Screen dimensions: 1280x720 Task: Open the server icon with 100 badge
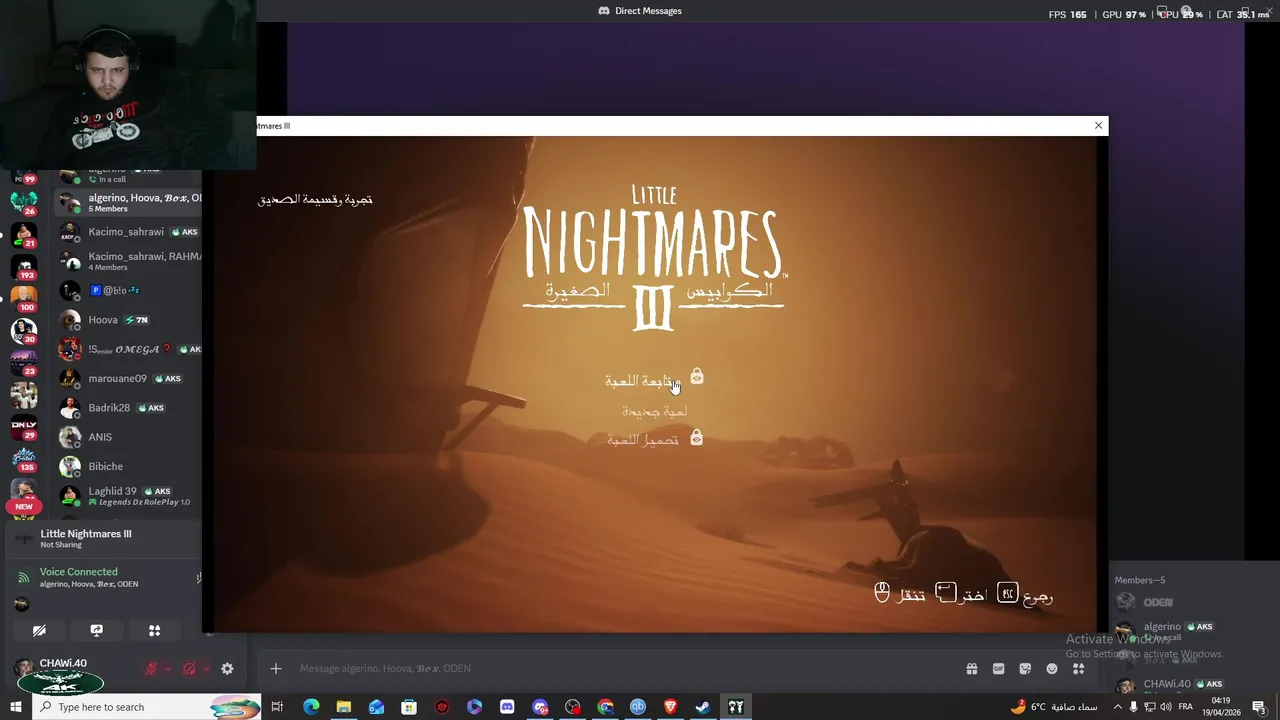[23, 298]
